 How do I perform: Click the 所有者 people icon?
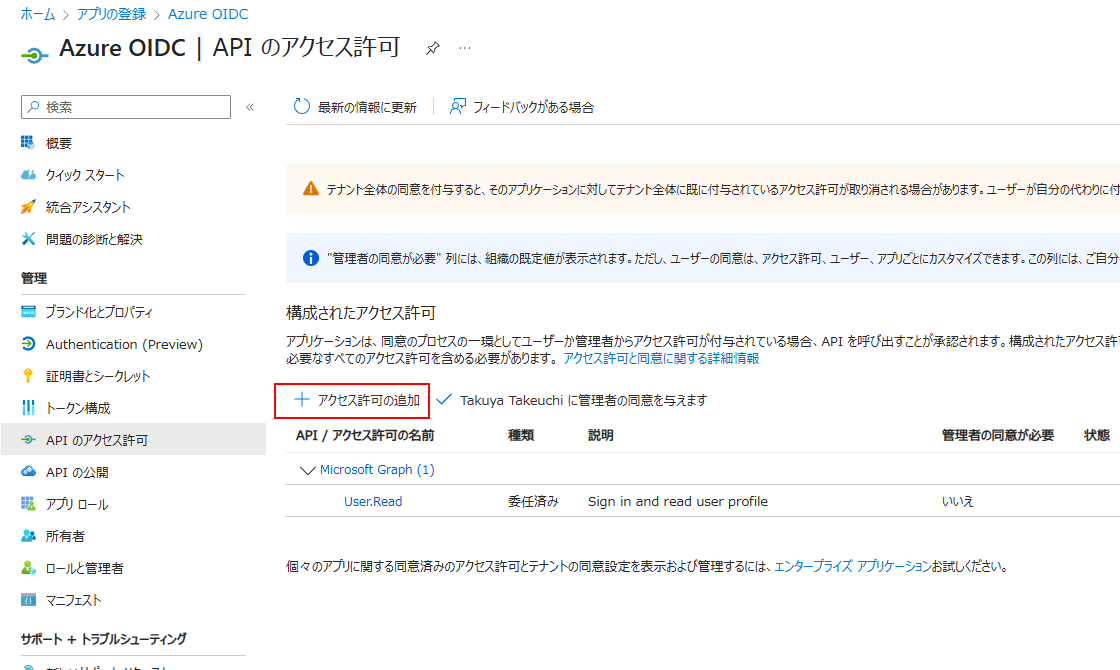28,536
